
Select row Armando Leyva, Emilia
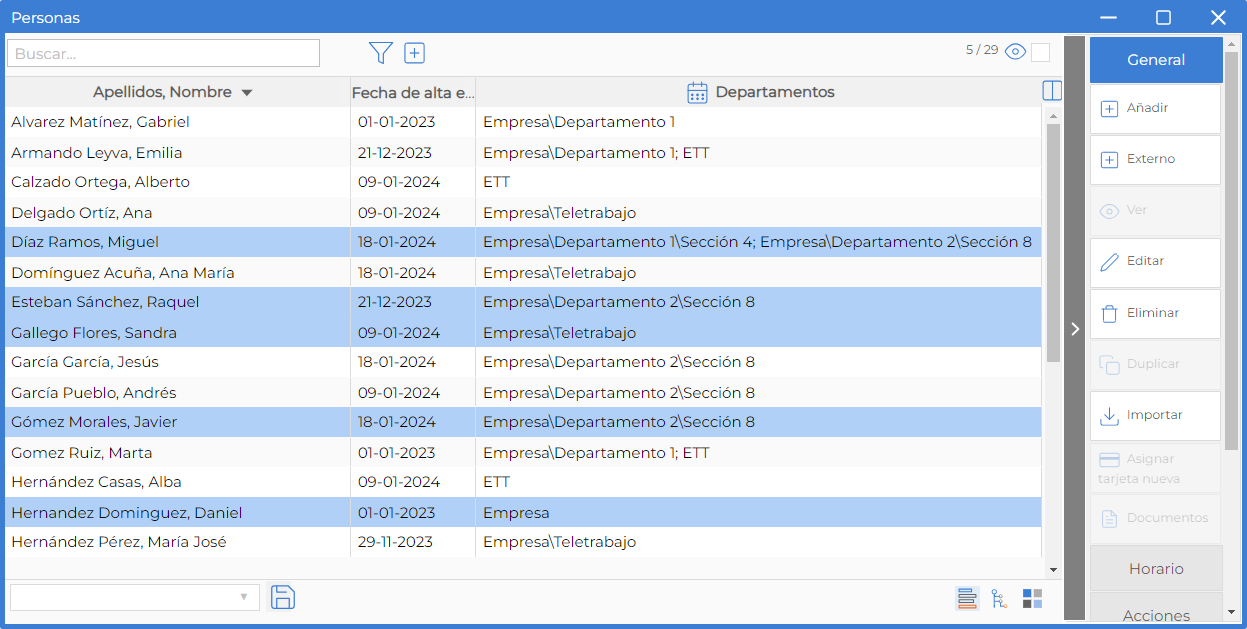coord(523,153)
